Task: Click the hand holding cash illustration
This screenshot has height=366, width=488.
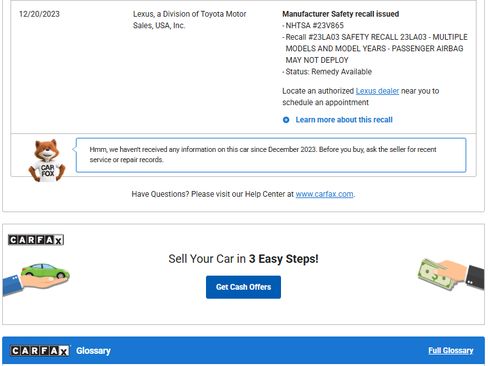Action: coord(451,275)
